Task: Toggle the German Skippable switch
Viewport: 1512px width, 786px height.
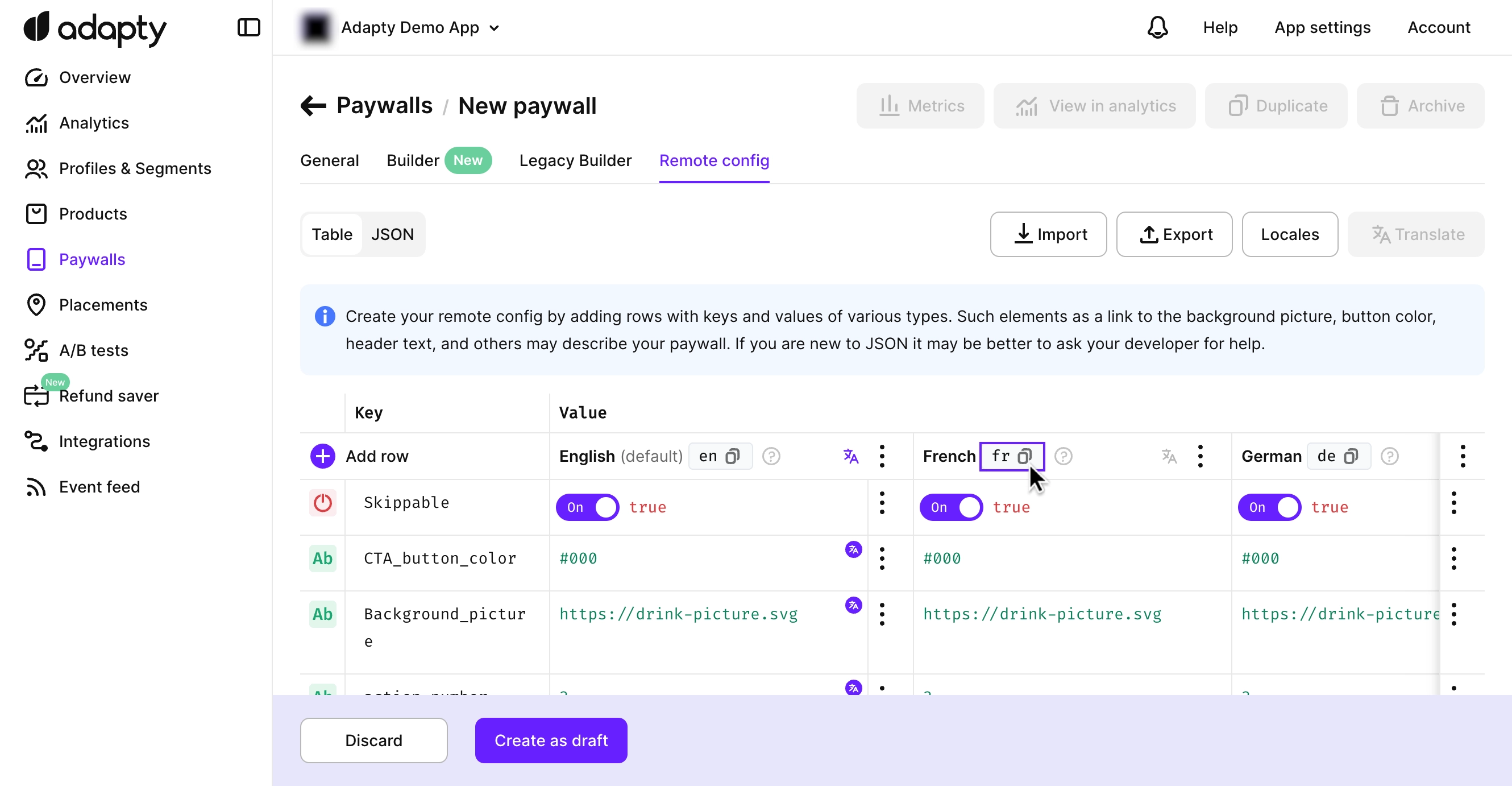Action: 1269,507
